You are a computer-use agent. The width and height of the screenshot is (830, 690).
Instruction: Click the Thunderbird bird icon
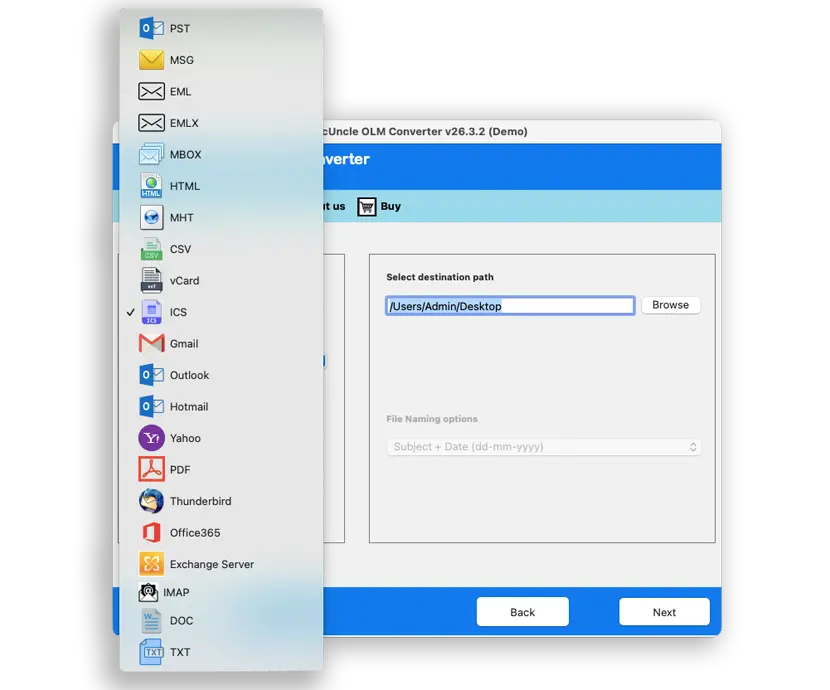point(151,501)
